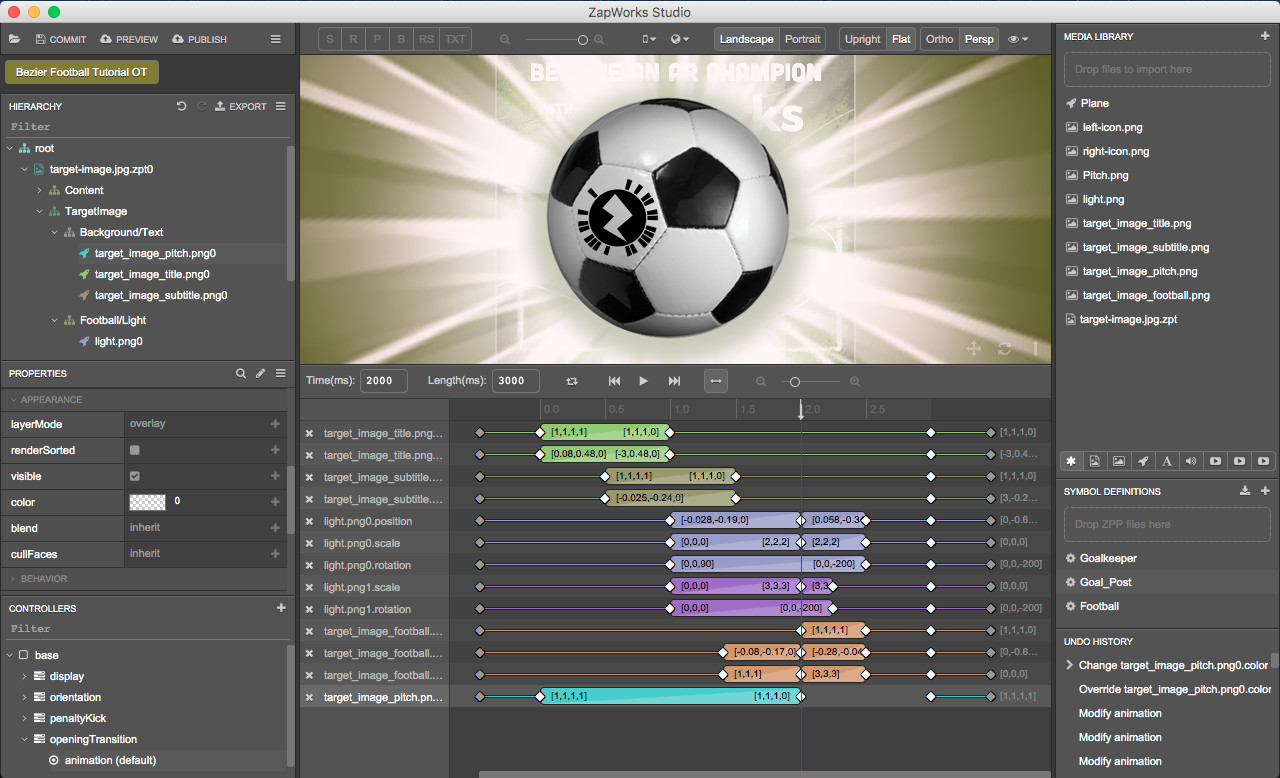Image resolution: width=1280 pixels, height=778 pixels.
Task: Click the audio speaker filter icon in Media Library
Action: [x=1191, y=461]
